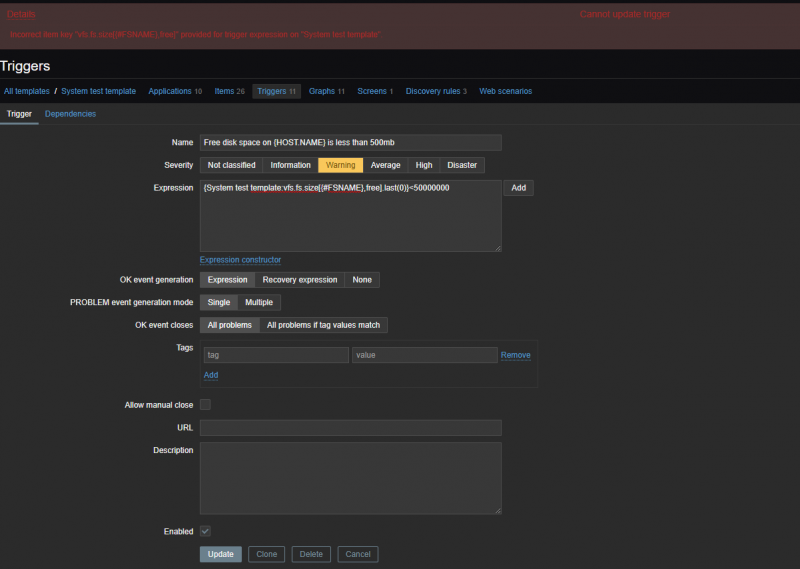Open the All templates link
This screenshot has height=569, width=800.
pos(26,91)
